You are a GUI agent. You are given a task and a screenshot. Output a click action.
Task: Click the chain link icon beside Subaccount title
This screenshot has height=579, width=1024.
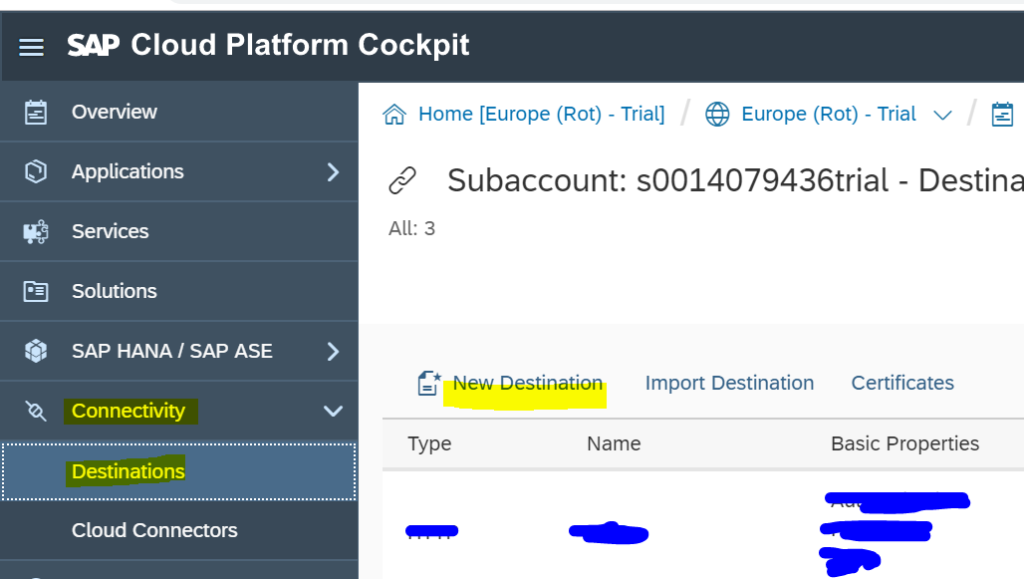pyautogui.click(x=402, y=181)
